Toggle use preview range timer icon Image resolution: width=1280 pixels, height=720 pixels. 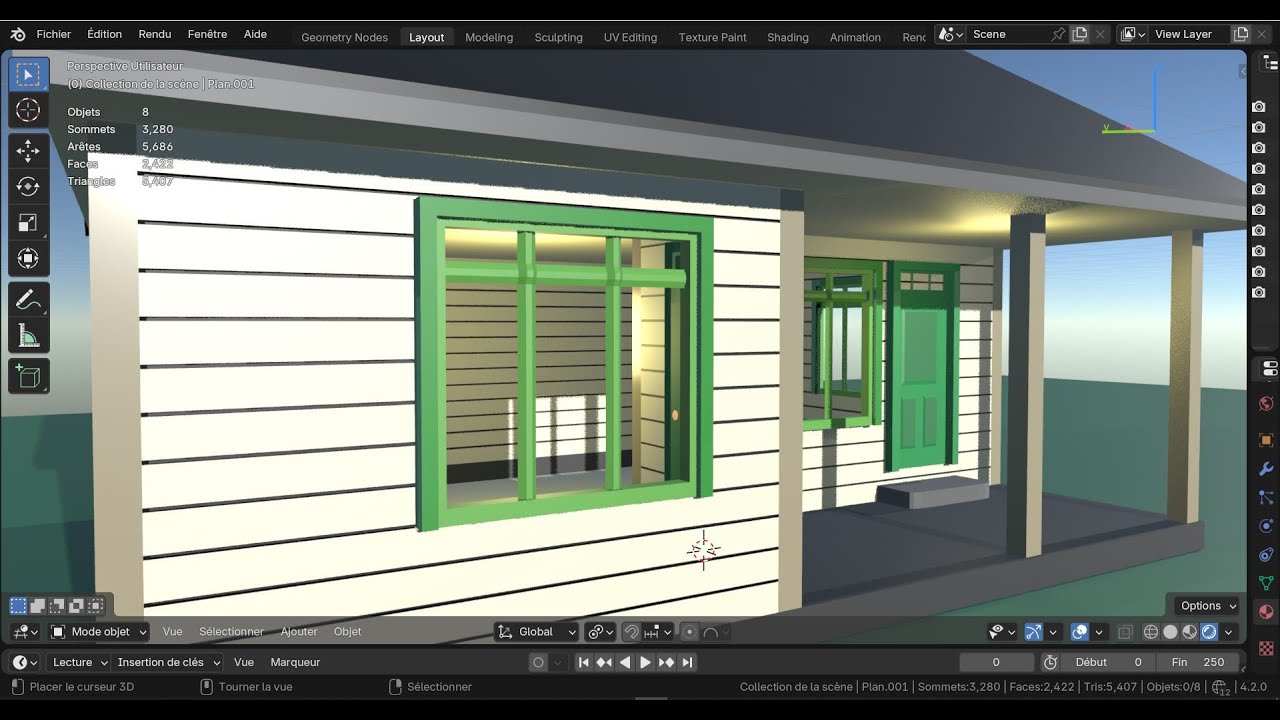pyautogui.click(x=1050, y=662)
